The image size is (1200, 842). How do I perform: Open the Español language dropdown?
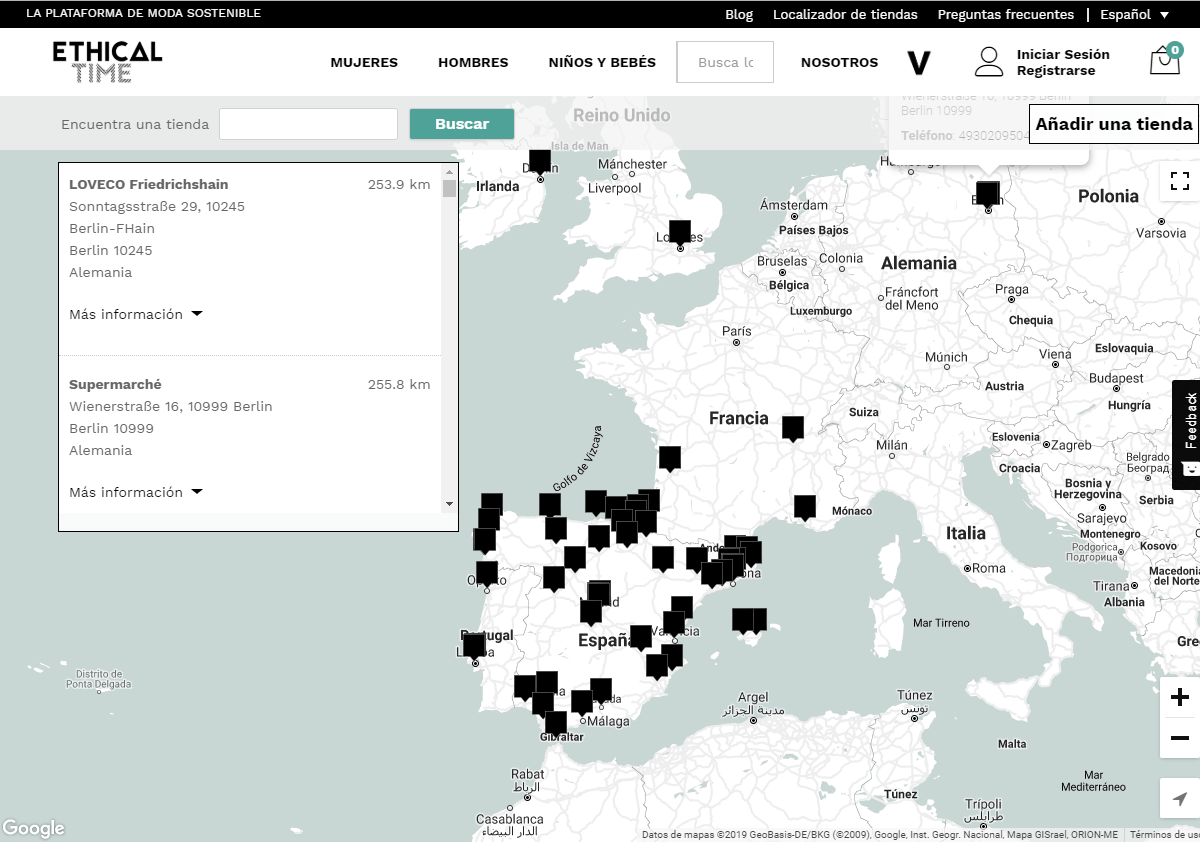pos(1134,14)
